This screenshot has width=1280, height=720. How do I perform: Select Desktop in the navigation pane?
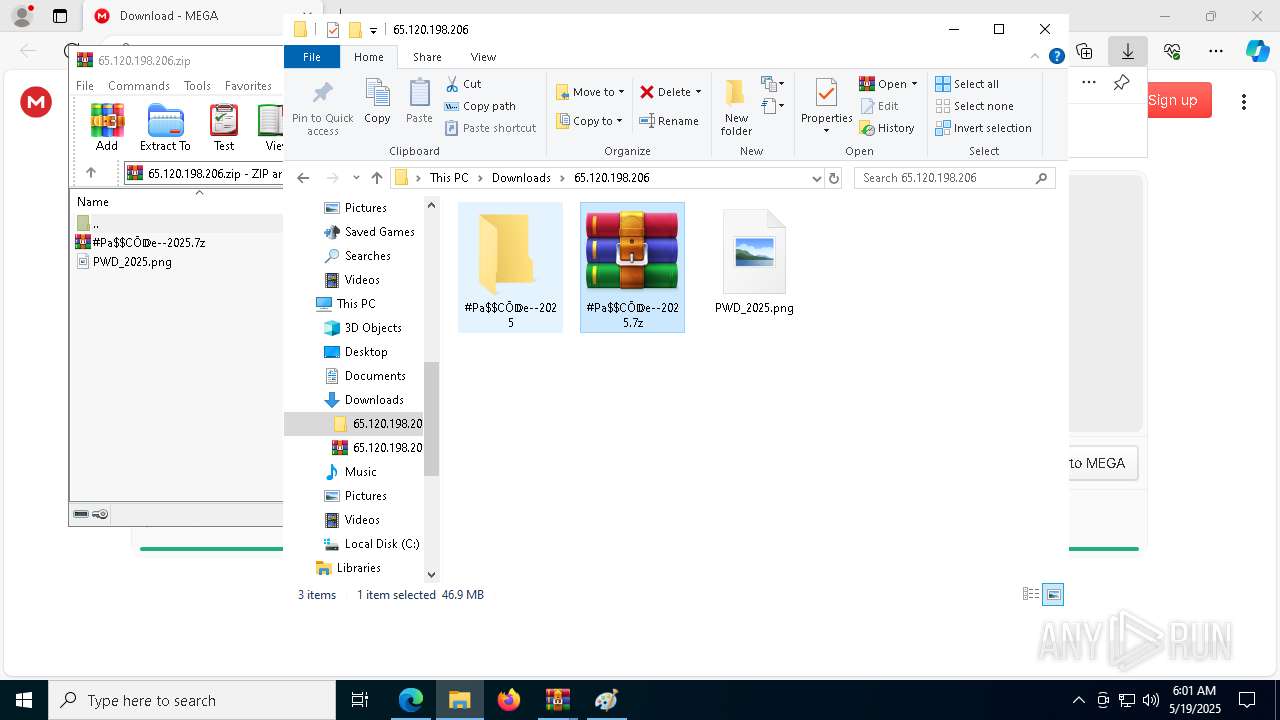[x=366, y=352]
